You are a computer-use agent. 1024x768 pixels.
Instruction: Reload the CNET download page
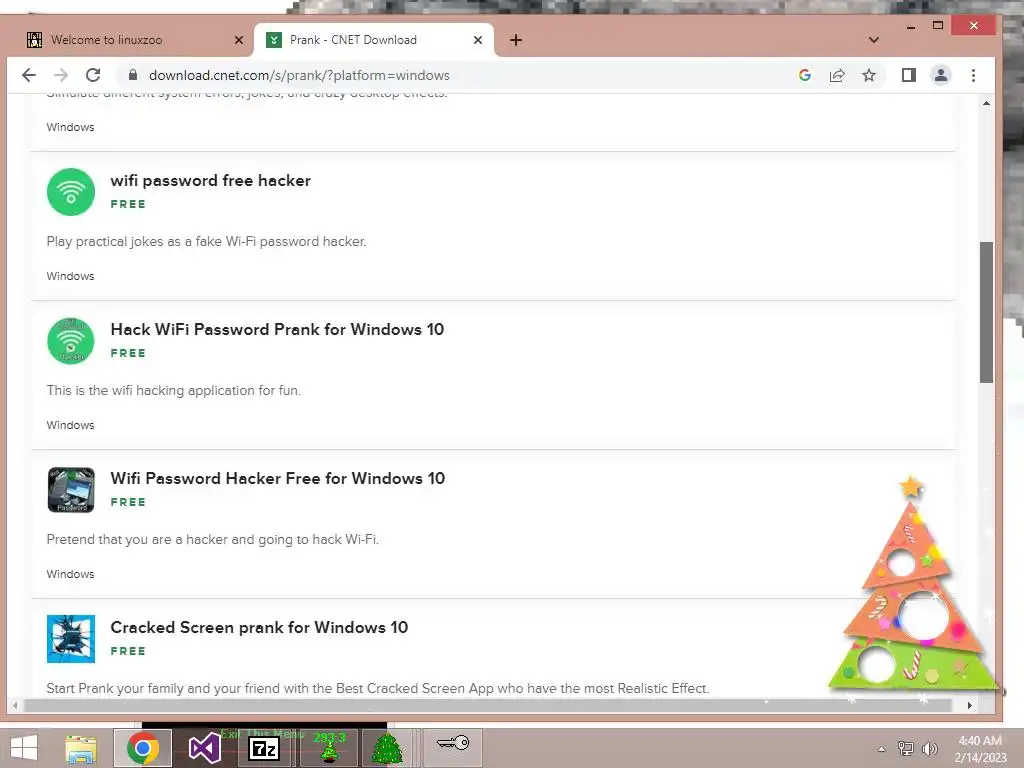[x=93, y=75]
